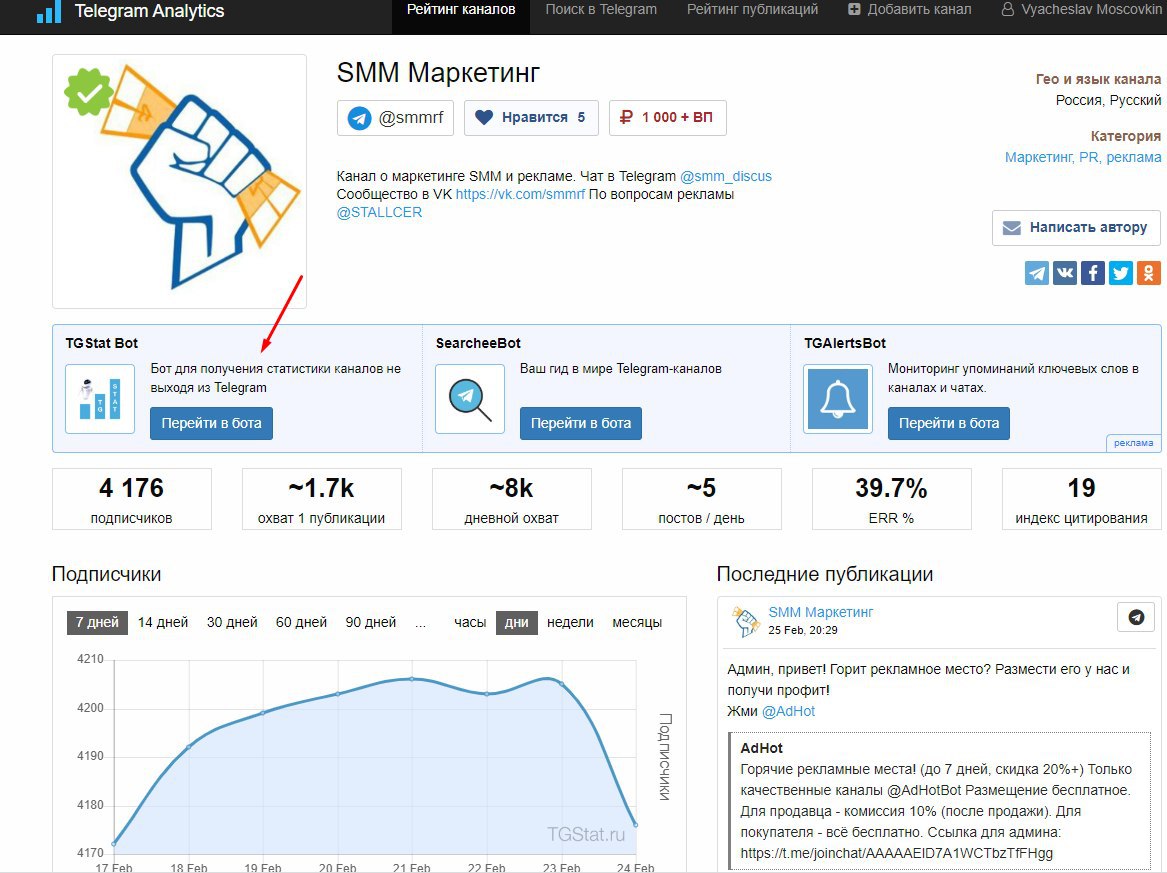This screenshot has height=873, width=1167.
Task: Click the реклама label
Action: [1134, 443]
